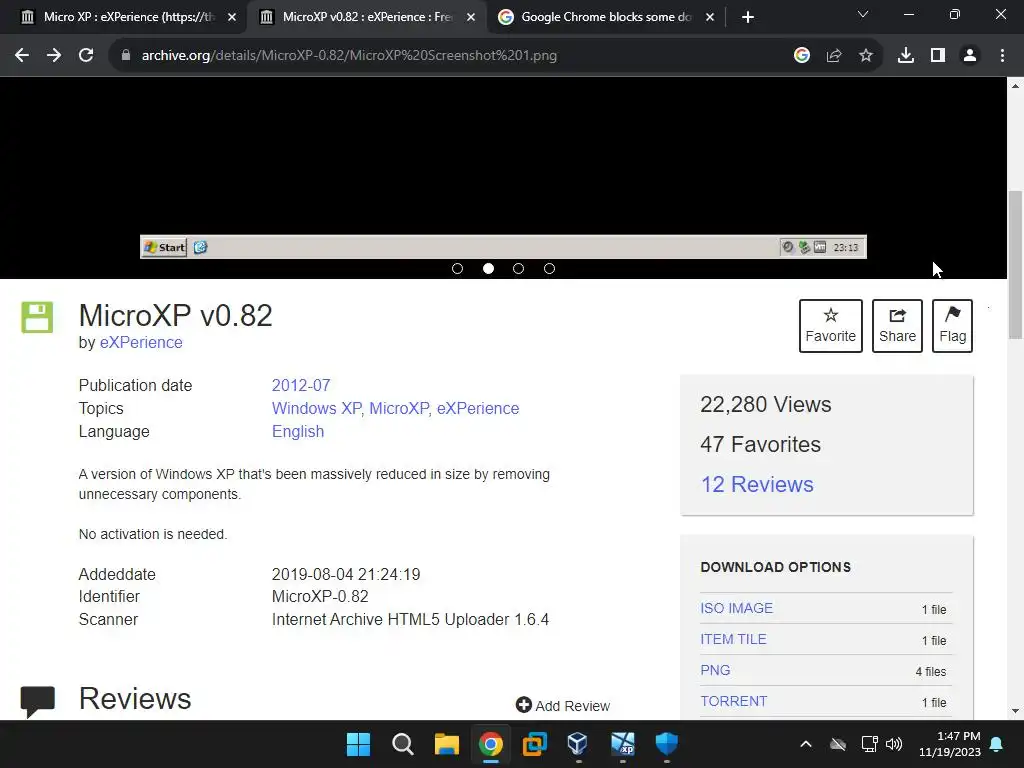Click the address bar URL
1024x768 pixels.
[x=349, y=56]
